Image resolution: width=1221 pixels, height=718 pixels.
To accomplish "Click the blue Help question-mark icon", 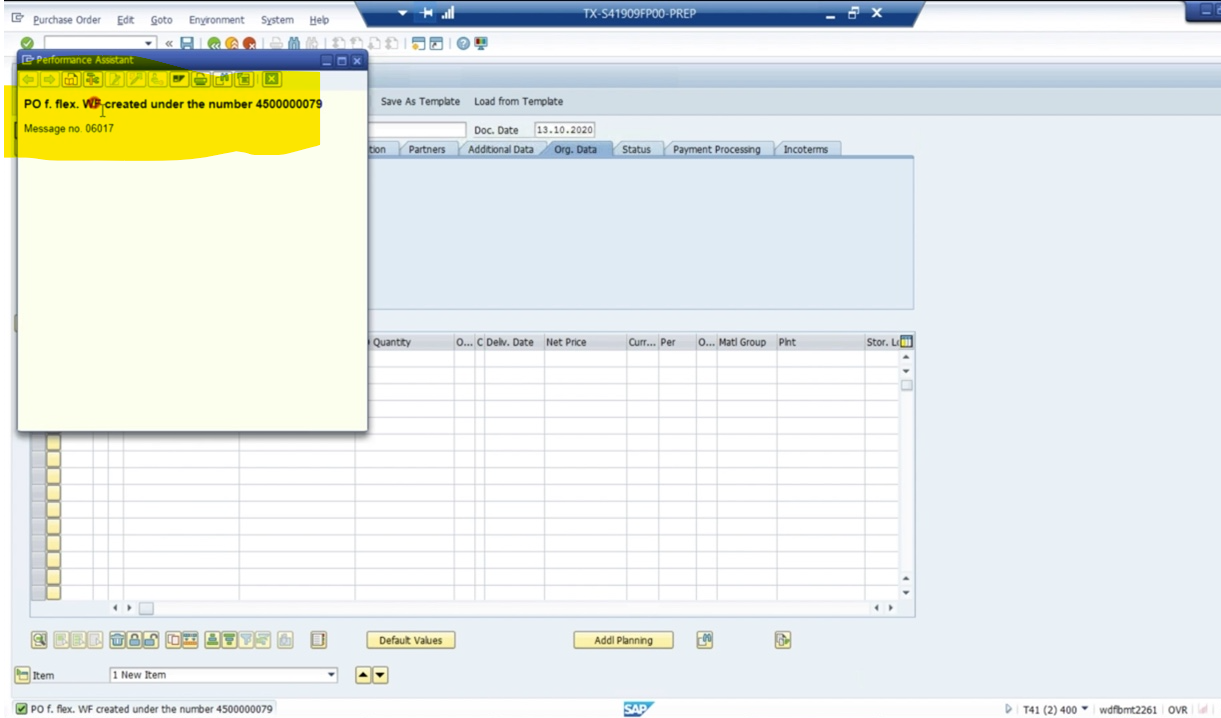I will coord(463,43).
